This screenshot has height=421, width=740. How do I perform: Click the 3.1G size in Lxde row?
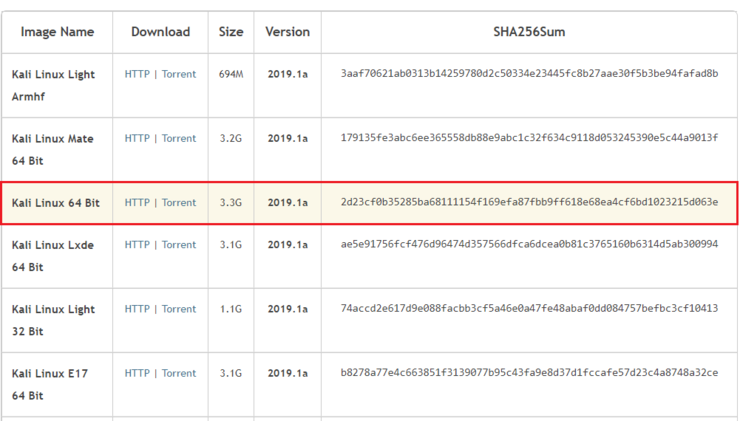pos(231,244)
